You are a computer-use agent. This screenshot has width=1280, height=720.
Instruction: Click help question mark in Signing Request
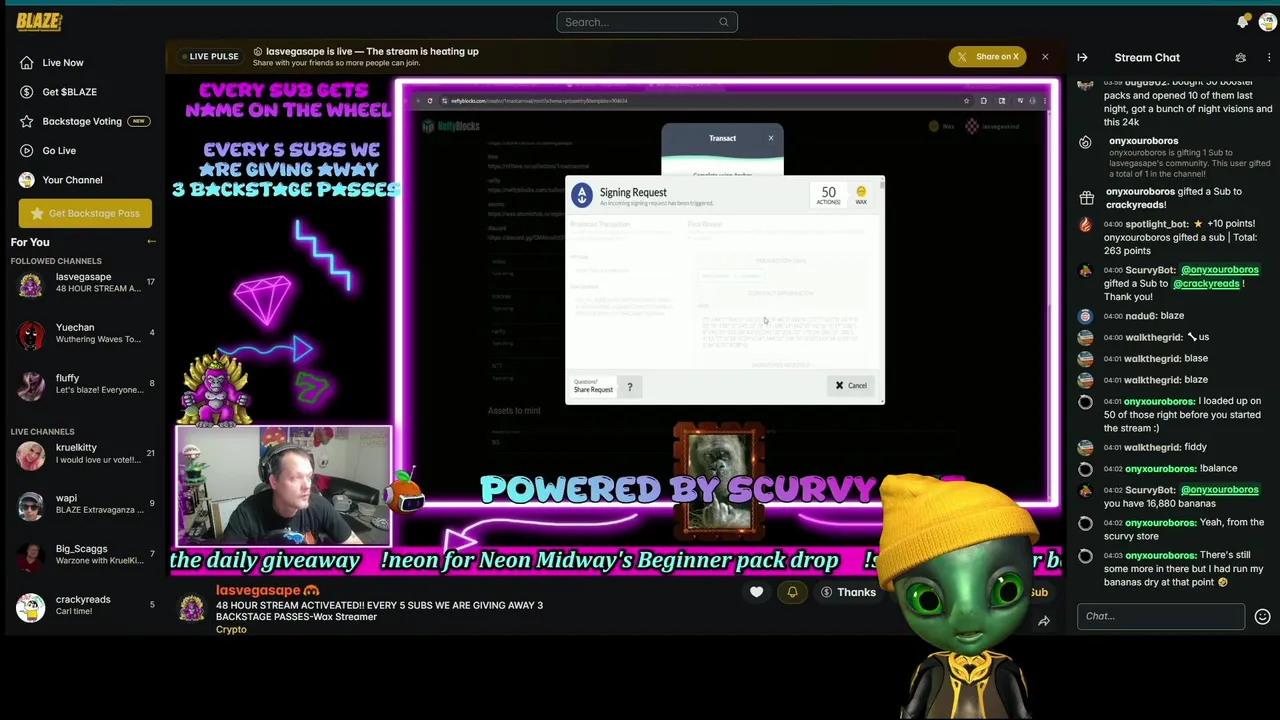629,387
